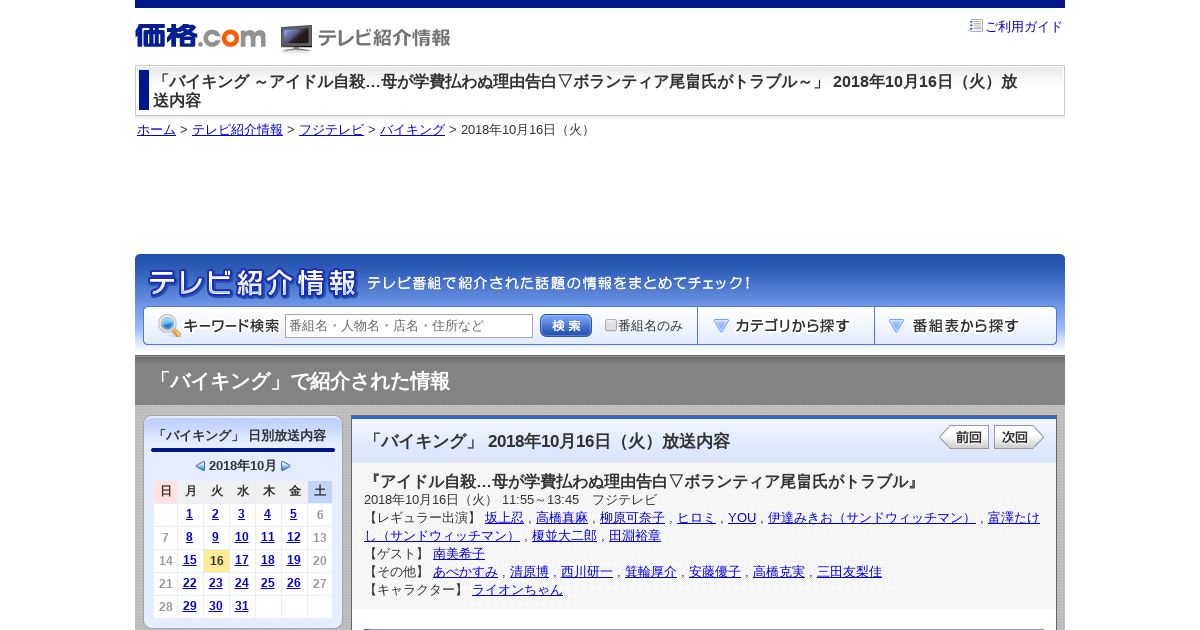Open link 三田友梨佳
This screenshot has height=630, width=1200.
tap(849, 572)
